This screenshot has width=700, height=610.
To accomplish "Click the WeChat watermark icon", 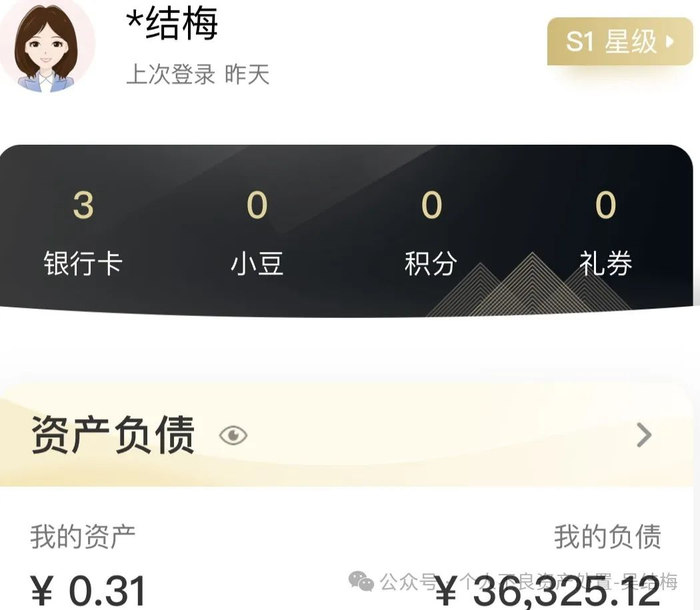I will [361, 581].
